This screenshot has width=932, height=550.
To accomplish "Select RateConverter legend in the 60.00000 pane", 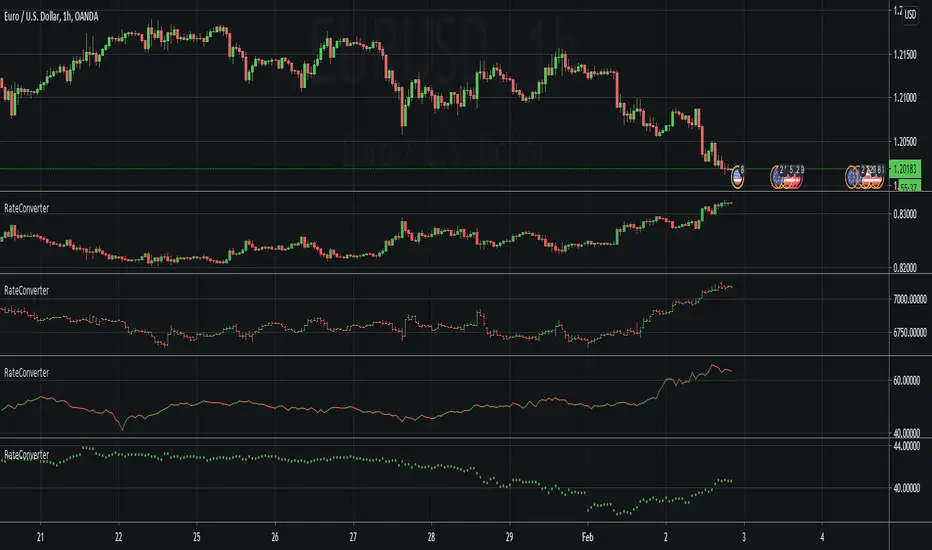I will (x=27, y=372).
